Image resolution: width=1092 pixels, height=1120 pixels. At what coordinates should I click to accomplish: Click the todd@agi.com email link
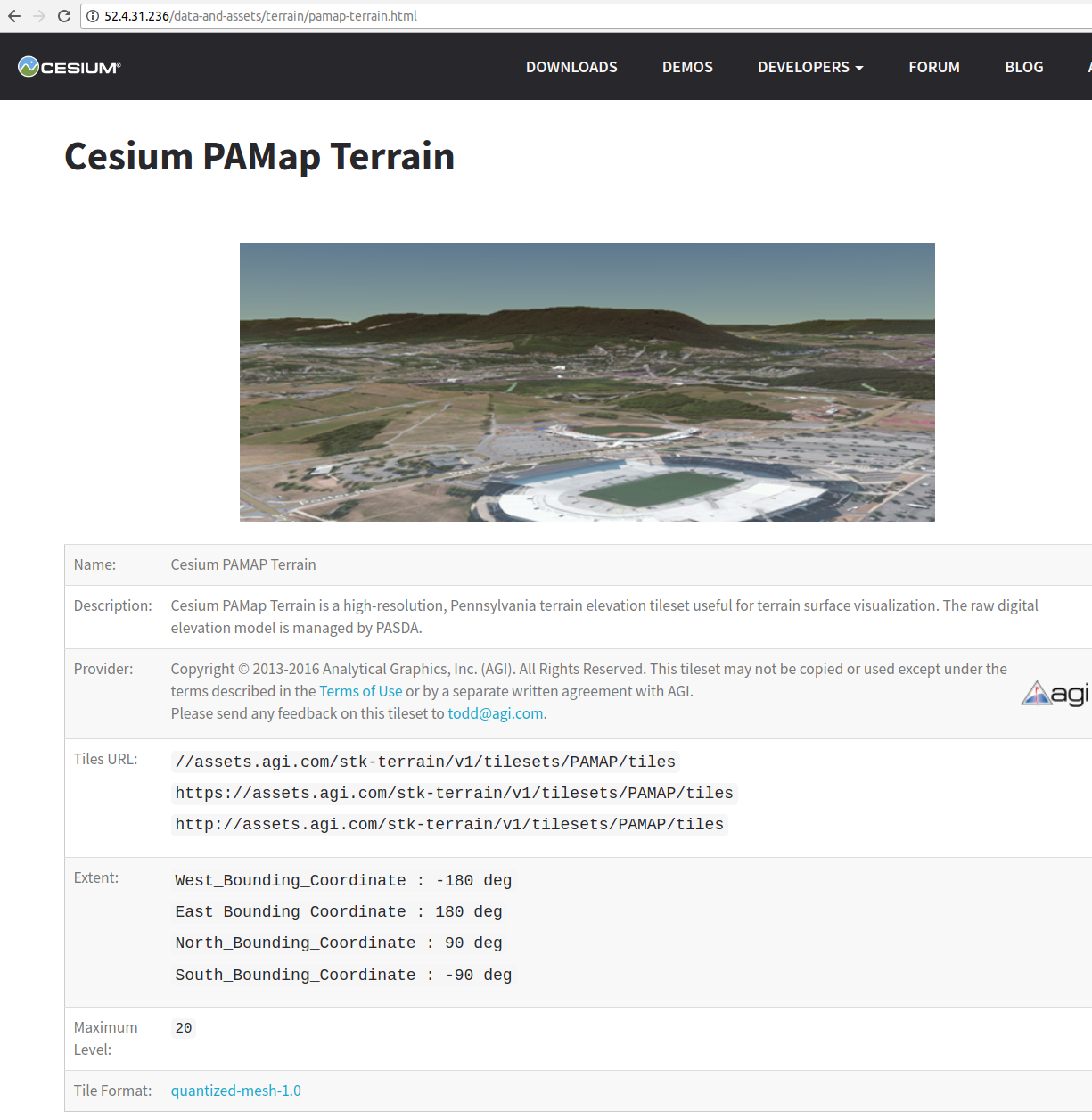(496, 713)
